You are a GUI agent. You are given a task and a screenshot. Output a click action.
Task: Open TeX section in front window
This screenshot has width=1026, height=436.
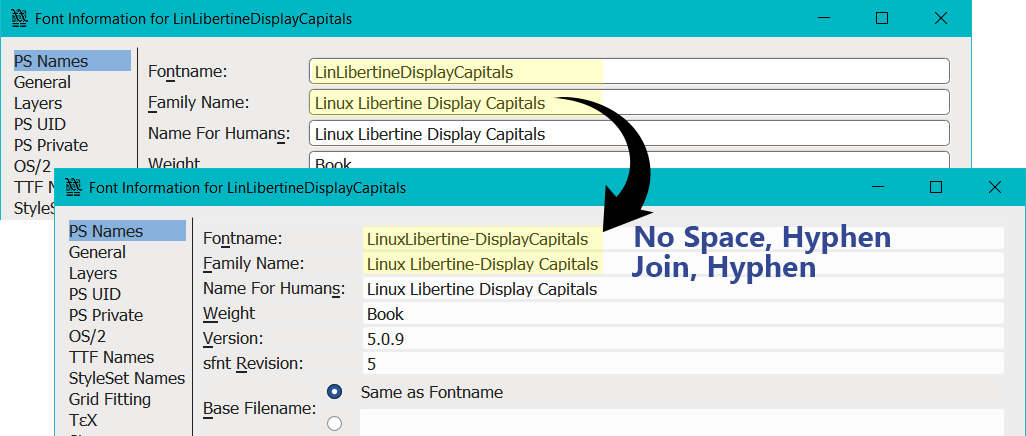coord(83,420)
